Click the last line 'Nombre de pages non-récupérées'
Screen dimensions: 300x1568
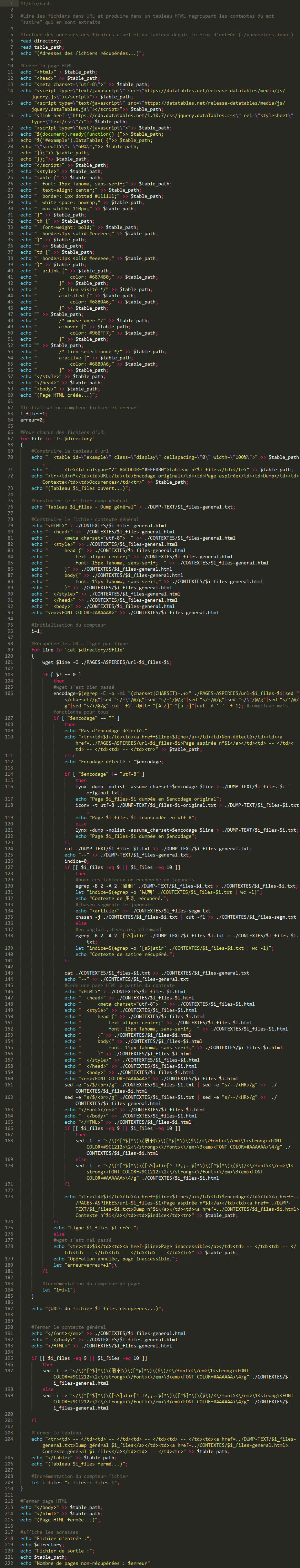click(x=85, y=1563)
